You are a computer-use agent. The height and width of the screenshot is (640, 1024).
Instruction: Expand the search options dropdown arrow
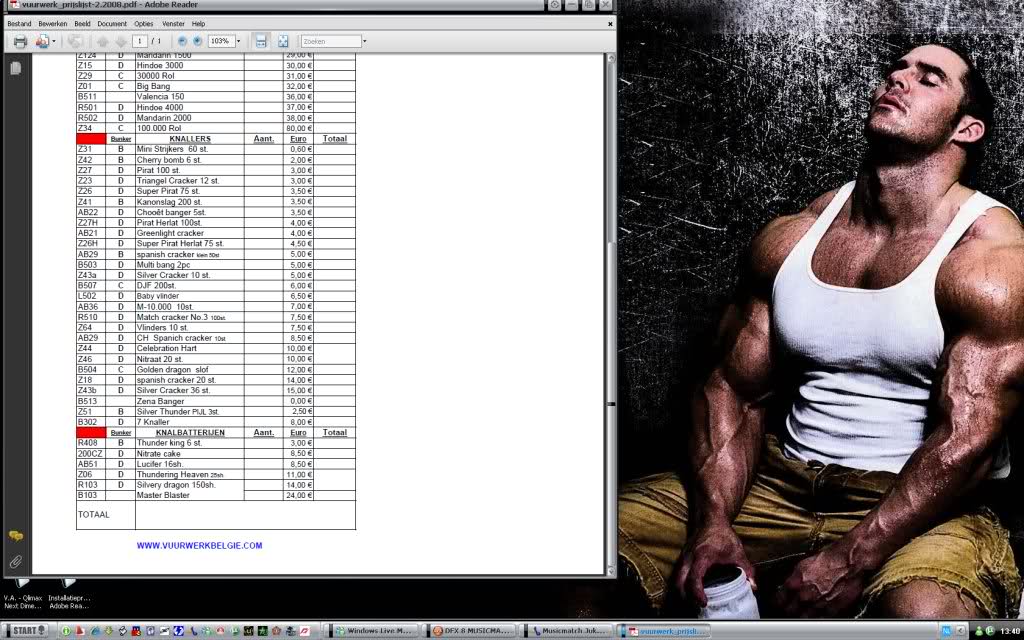(365, 41)
